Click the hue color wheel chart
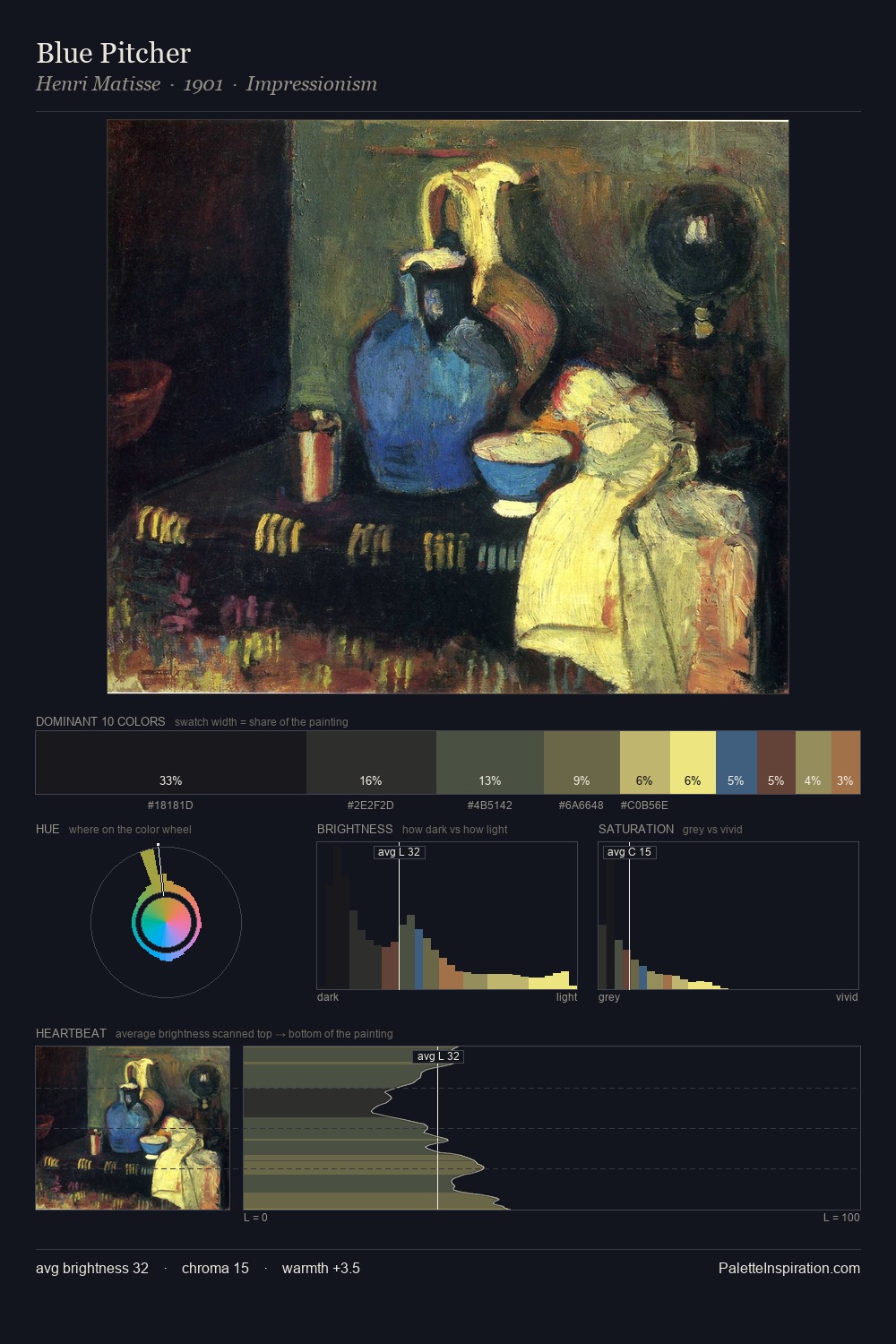This screenshot has height=1344, width=896. 166,921
